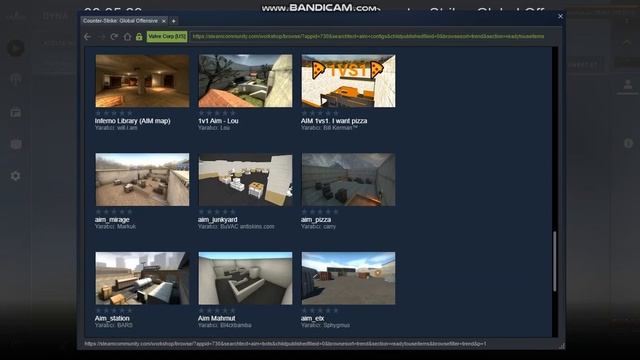Click the 1v1 Aim - Lou title
This screenshot has height=360, width=640.
[218, 121]
